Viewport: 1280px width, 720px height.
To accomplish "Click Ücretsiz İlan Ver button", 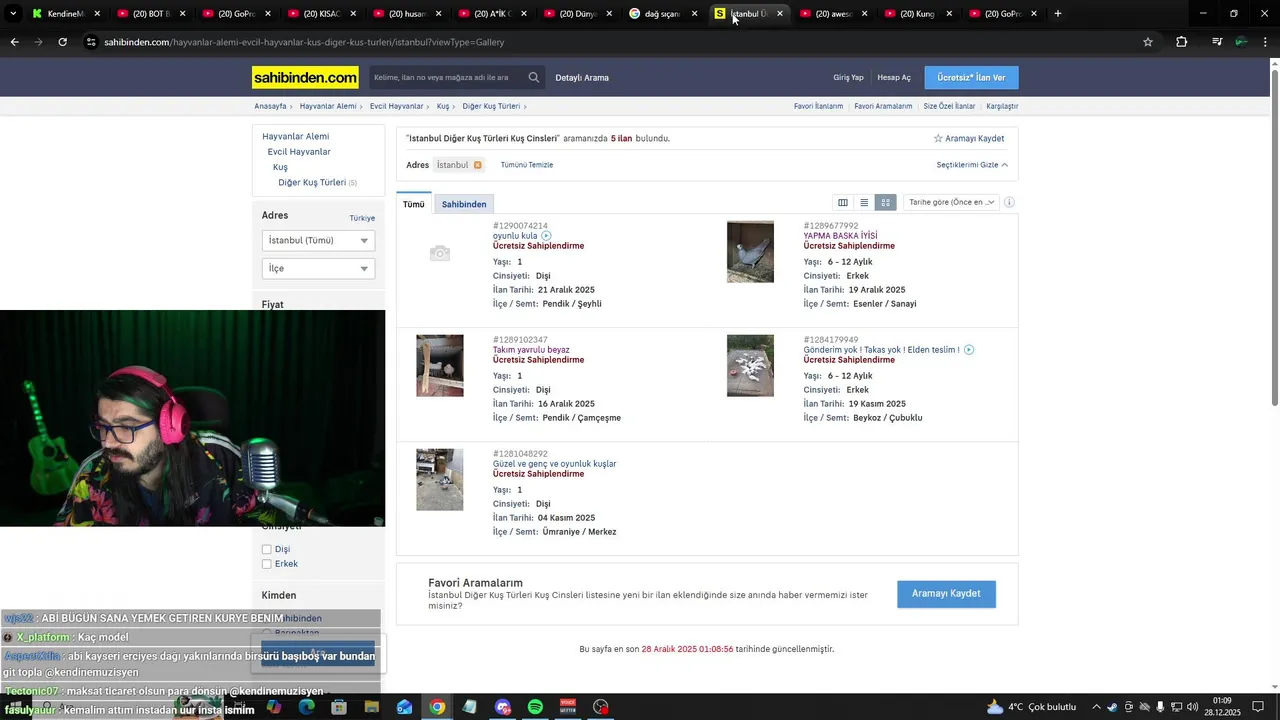I will coord(971,78).
